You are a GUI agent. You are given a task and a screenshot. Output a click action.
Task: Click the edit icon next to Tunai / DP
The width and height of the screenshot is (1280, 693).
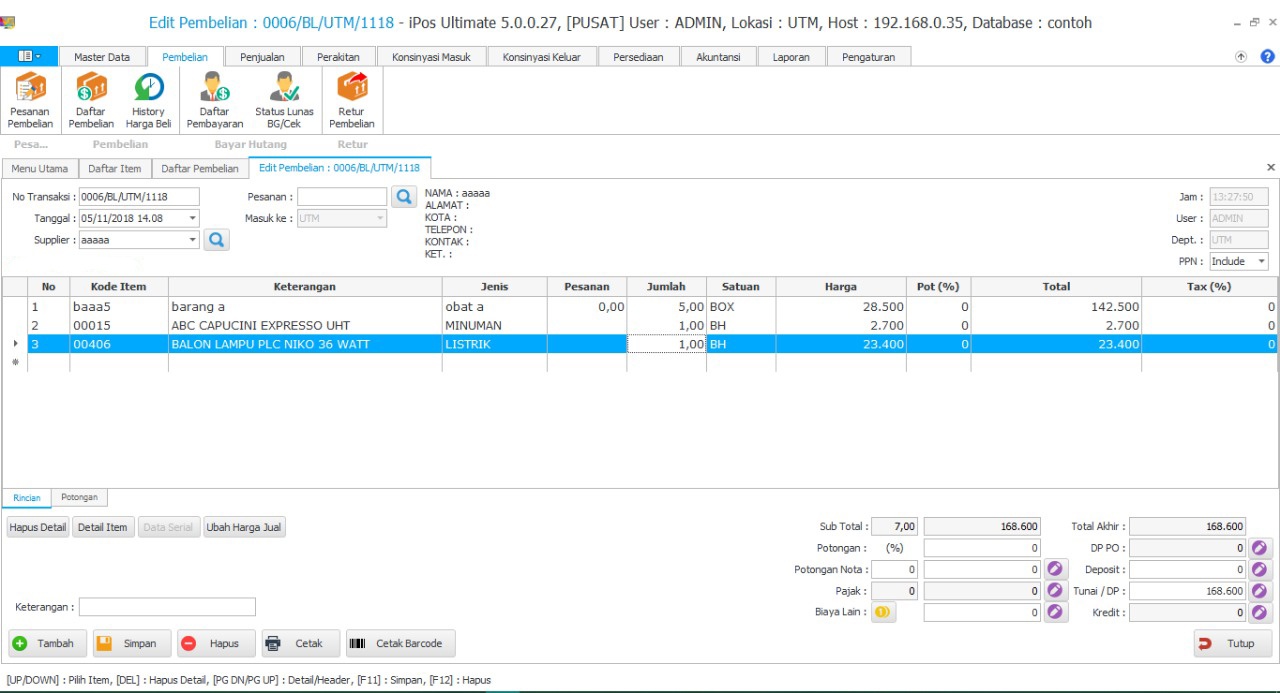[x=1259, y=591]
